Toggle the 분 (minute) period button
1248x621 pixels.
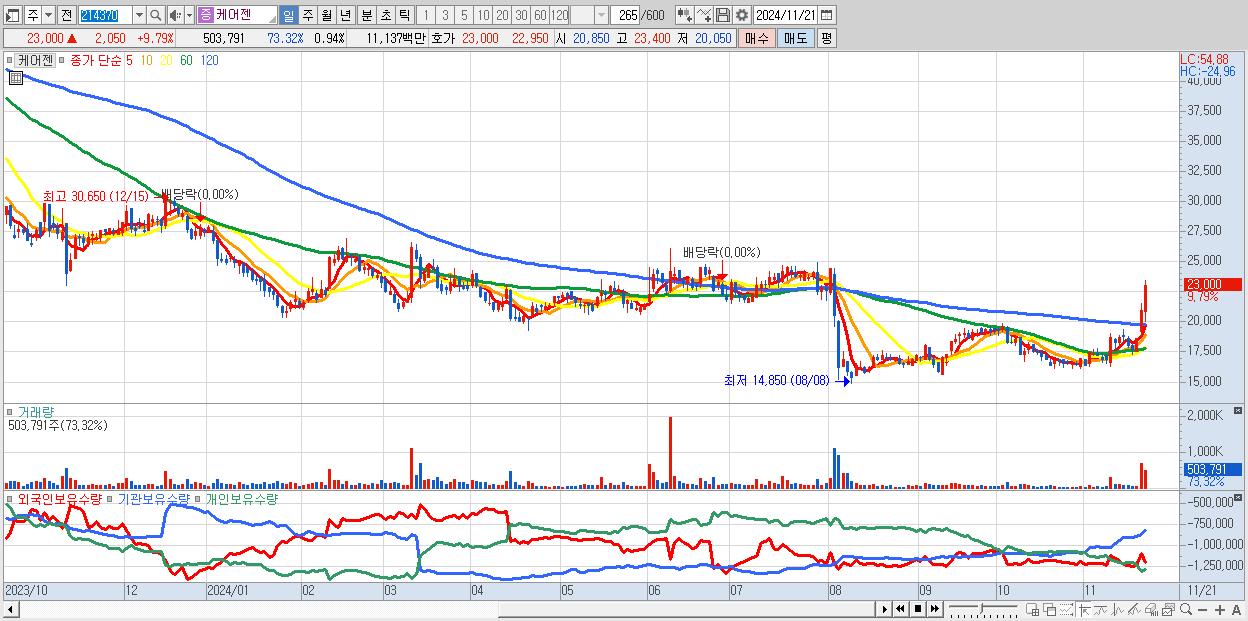(366, 15)
